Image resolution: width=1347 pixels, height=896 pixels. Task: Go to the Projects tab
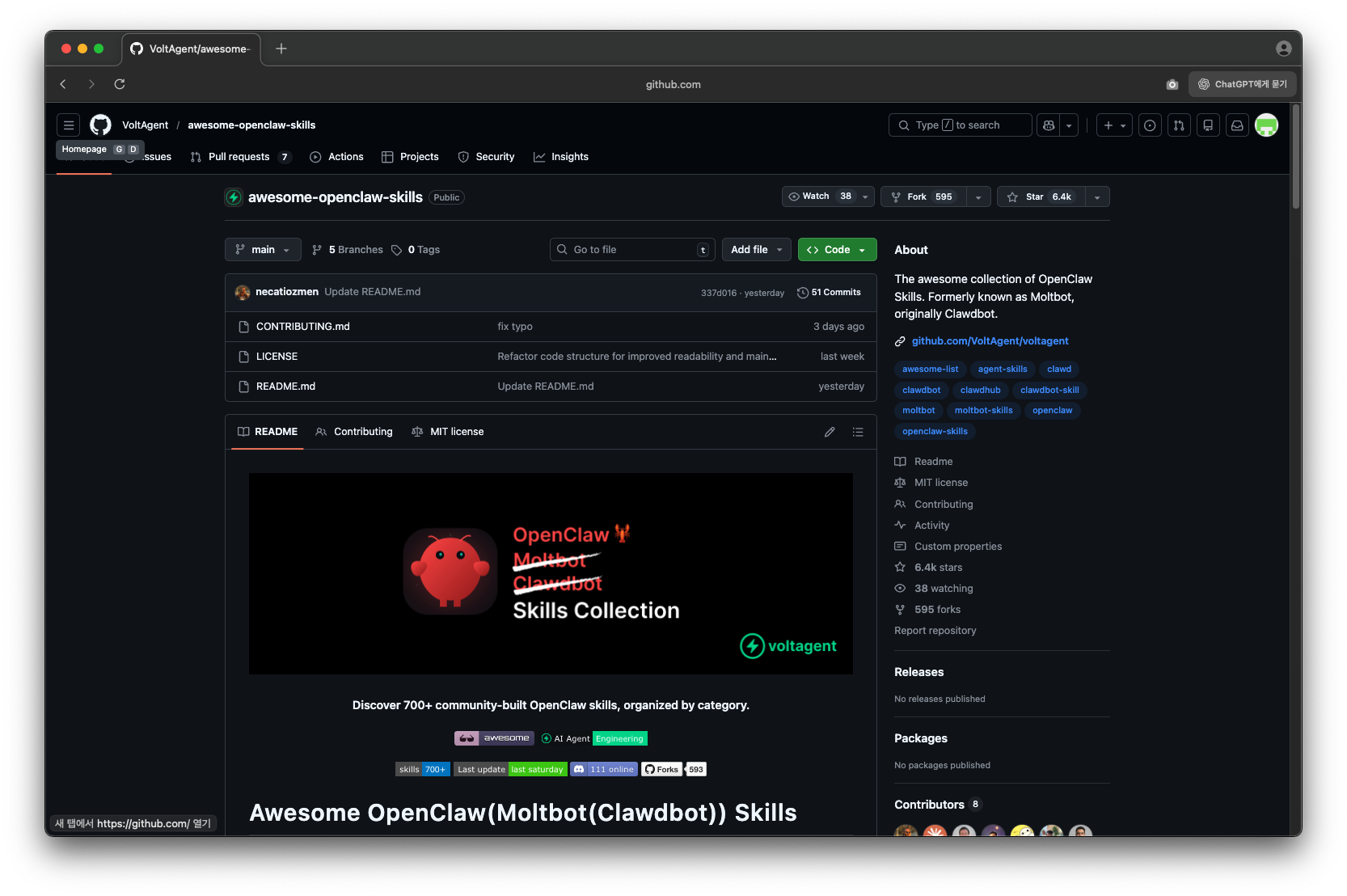tap(410, 157)
